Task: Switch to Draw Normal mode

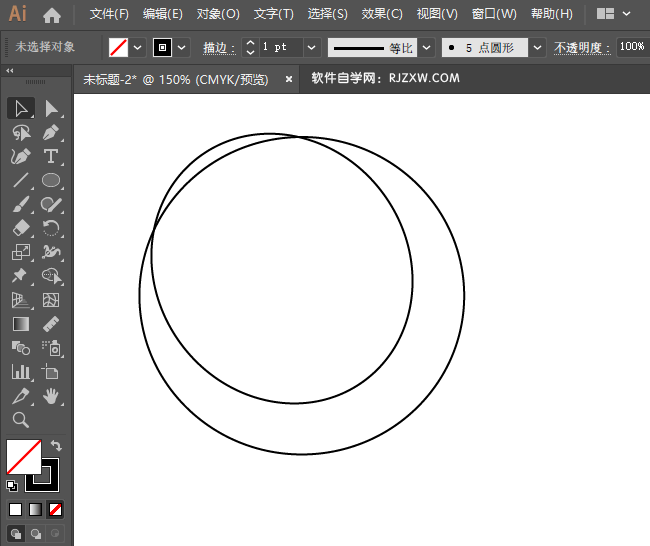Action: click(16, 533)
